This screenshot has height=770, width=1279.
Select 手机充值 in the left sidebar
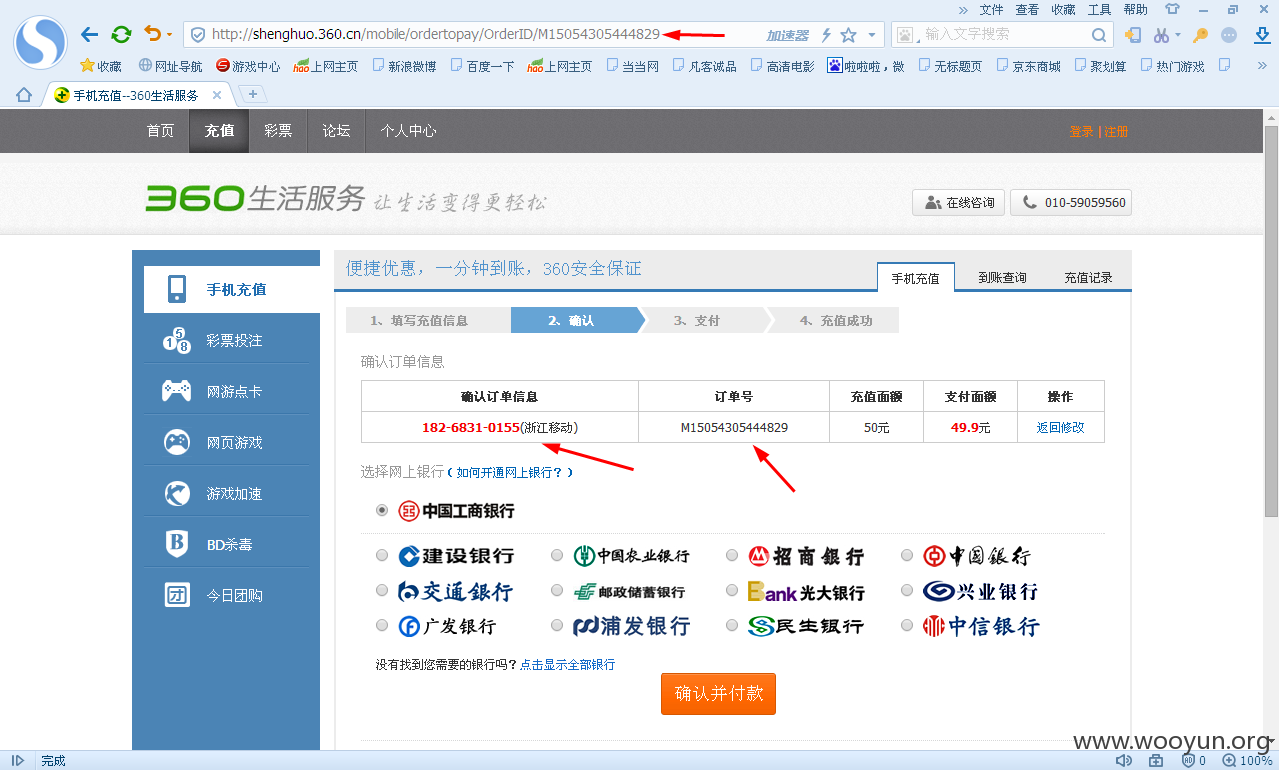click(x=231, y=289)
